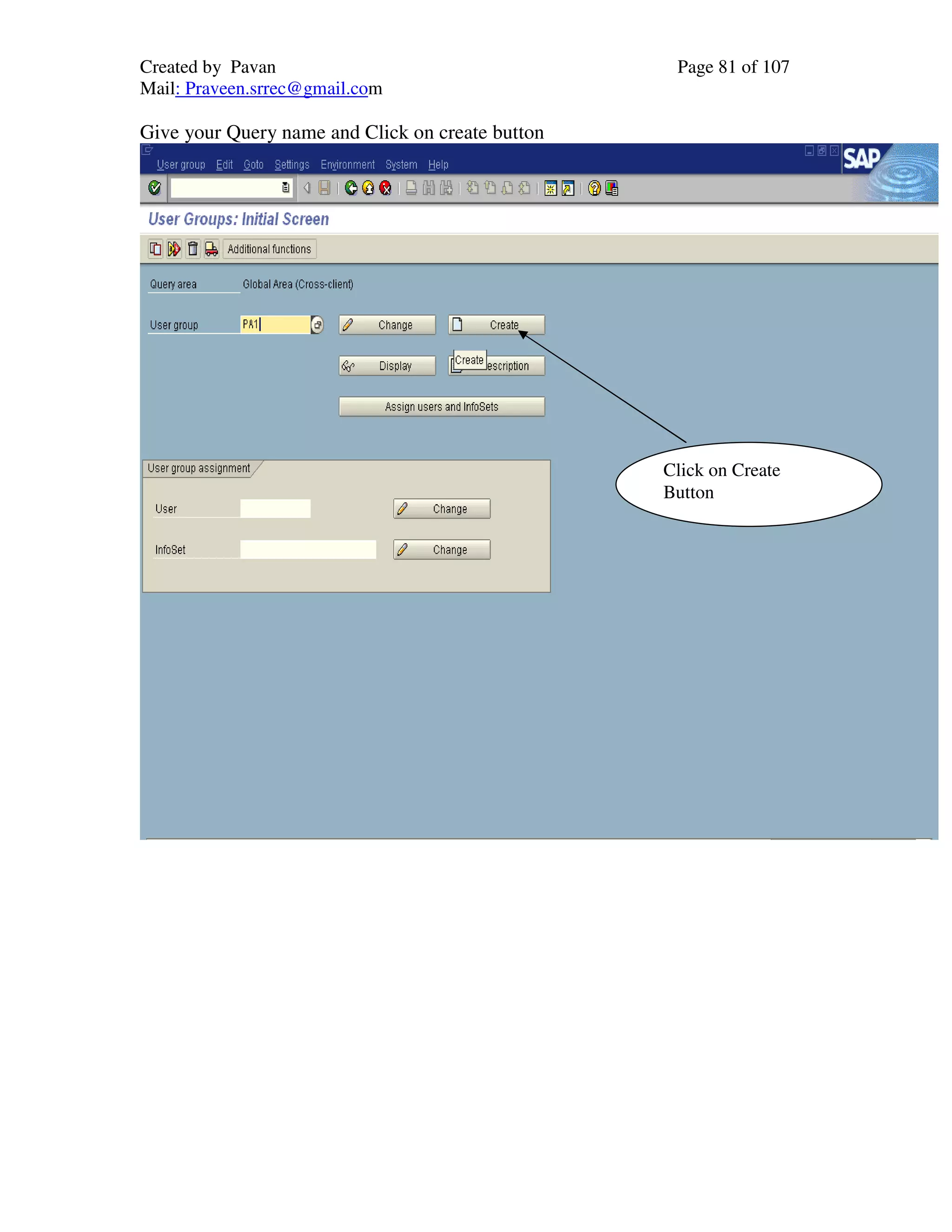Click the red Cancel icon
This screenshot has height=1232, width=952.
pyautogui.click(x=386, y=188)
